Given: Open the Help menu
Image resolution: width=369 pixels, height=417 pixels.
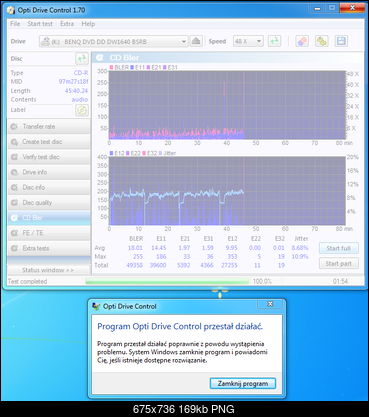Looking at the screenshot, I should 88,24.
